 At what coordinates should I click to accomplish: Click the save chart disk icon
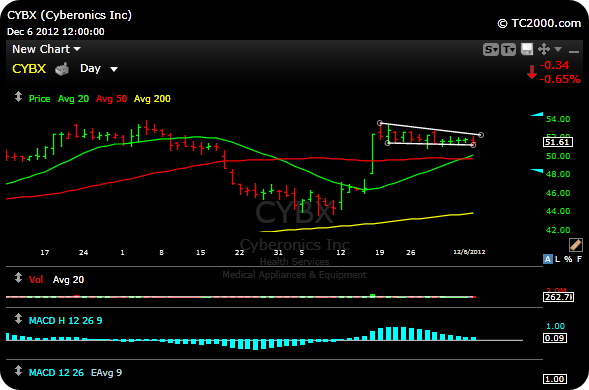point(527,50)
